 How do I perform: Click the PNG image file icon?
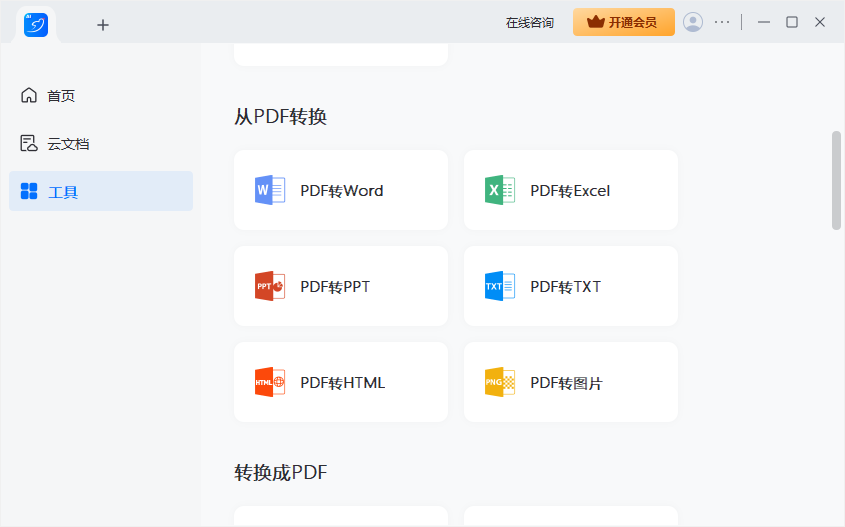pyautogui.click(x=500, y=382)
